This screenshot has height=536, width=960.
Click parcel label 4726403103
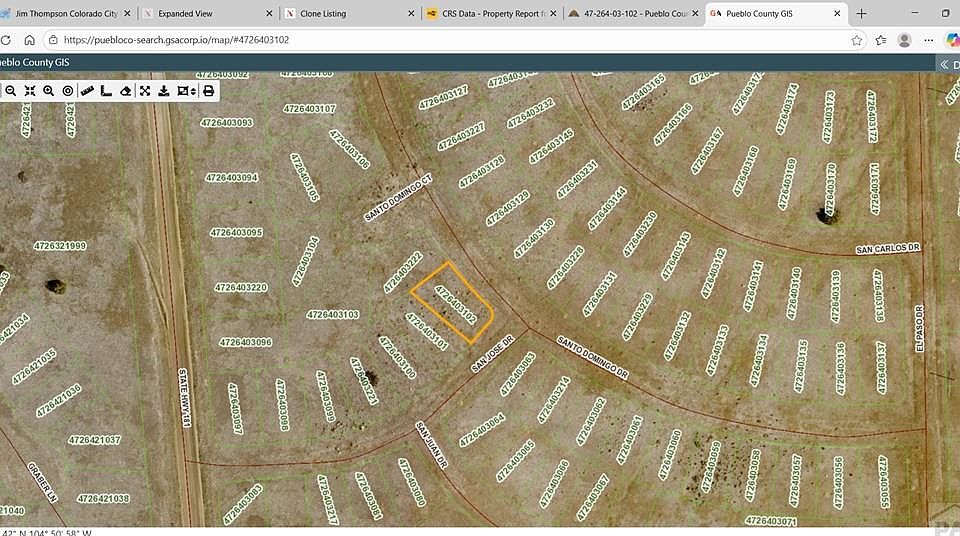click(332, 314)
